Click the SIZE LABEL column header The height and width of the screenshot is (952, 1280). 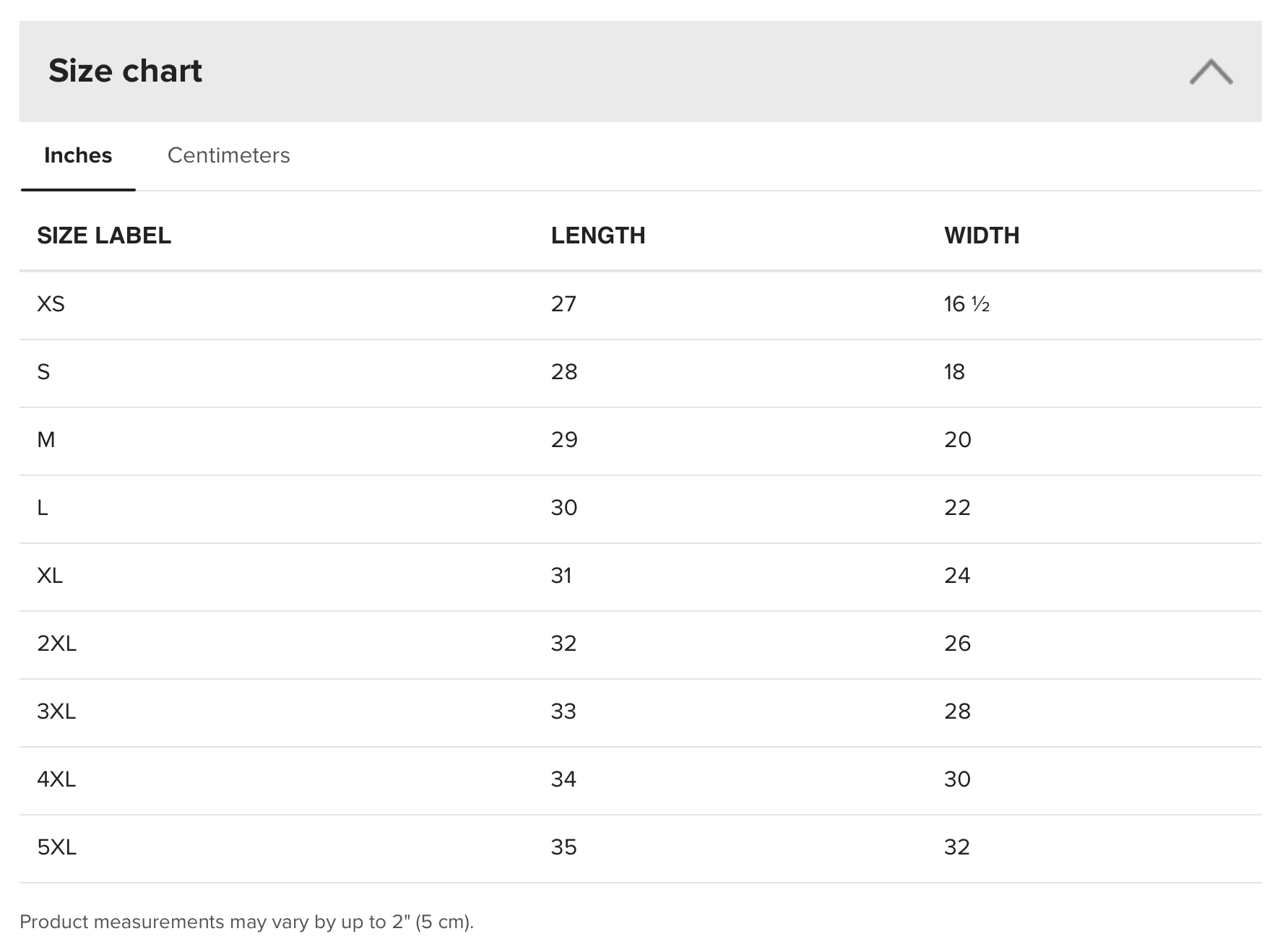(x=104, y=235)
